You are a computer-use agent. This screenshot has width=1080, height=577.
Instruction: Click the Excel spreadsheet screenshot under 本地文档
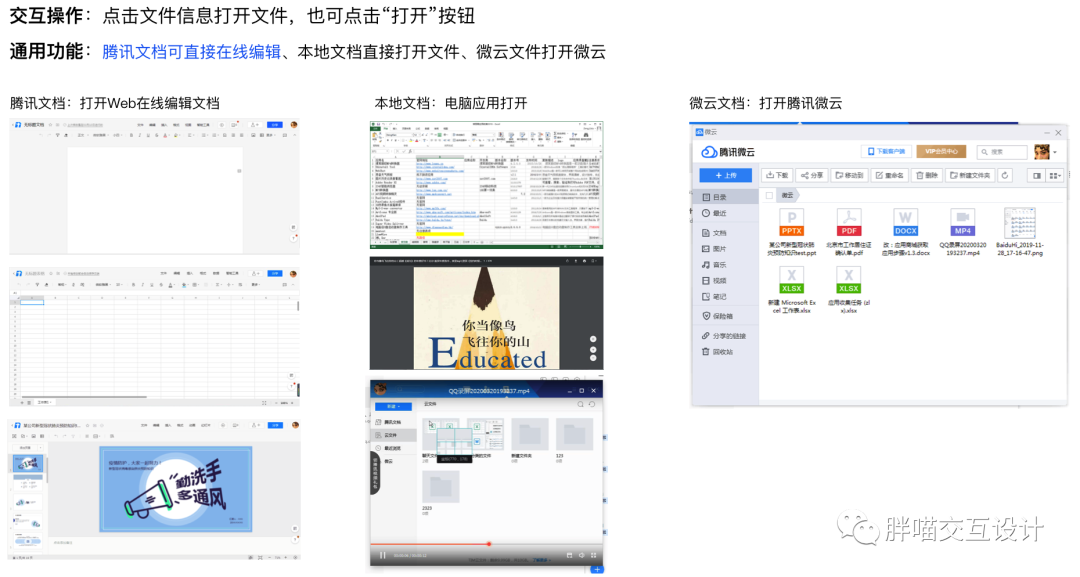click(x=486, y=185)
